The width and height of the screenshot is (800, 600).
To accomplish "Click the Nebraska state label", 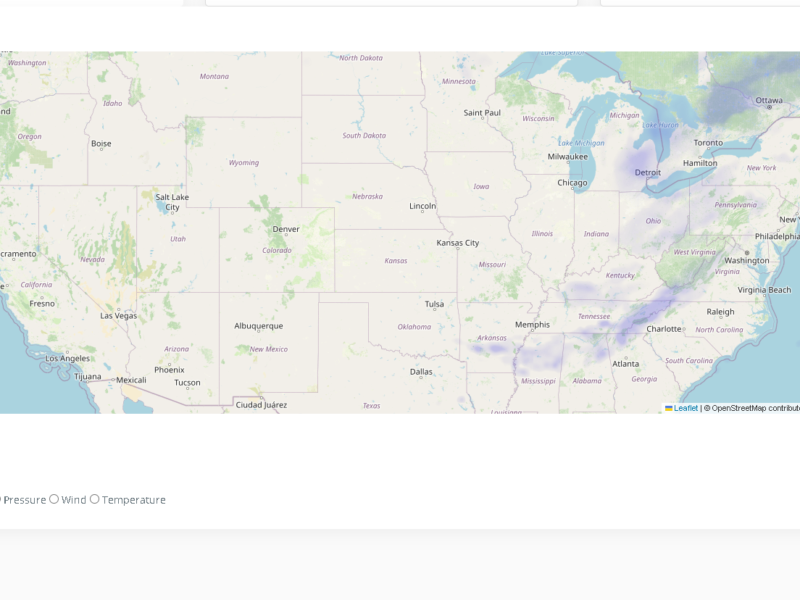I will click(x=367, y=196).
